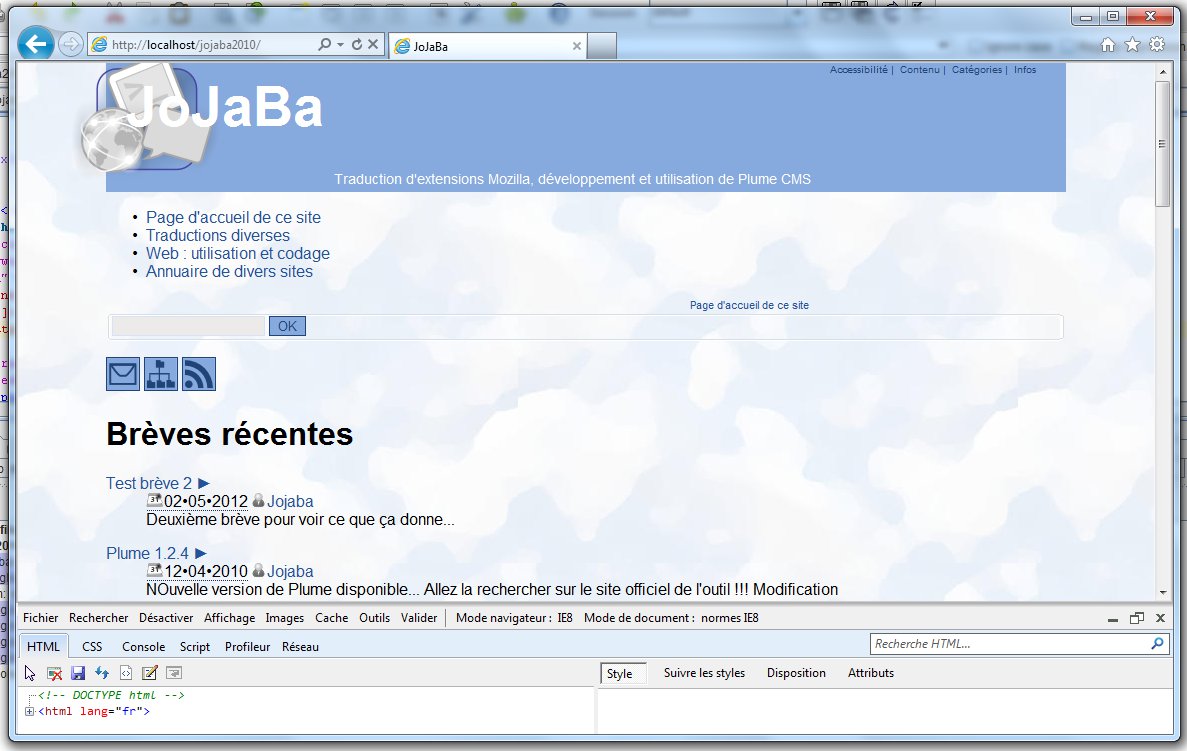
Task: Select the JoJaBa tab
Action: (488, 46)
